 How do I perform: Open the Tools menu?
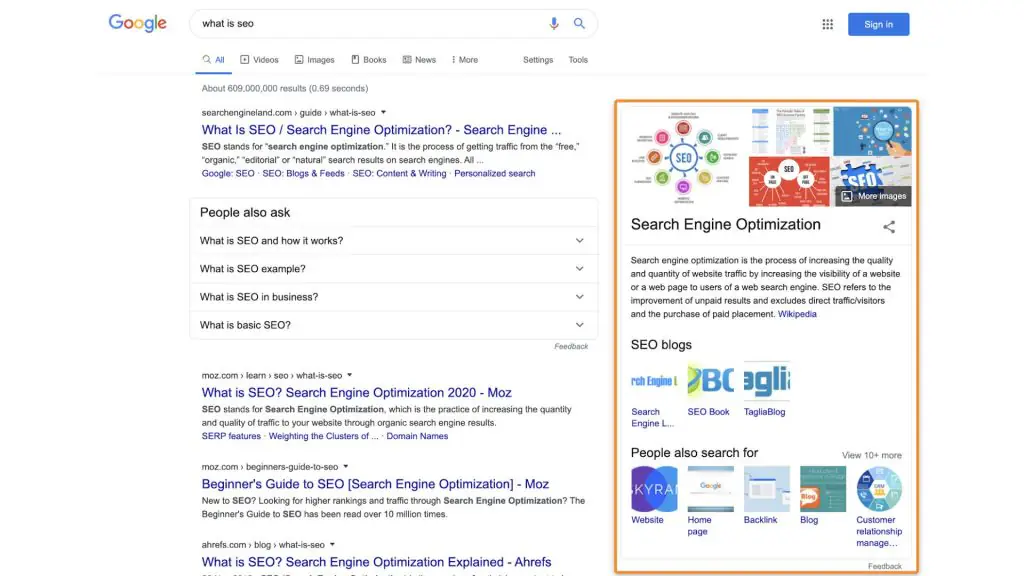coord(578,59)
